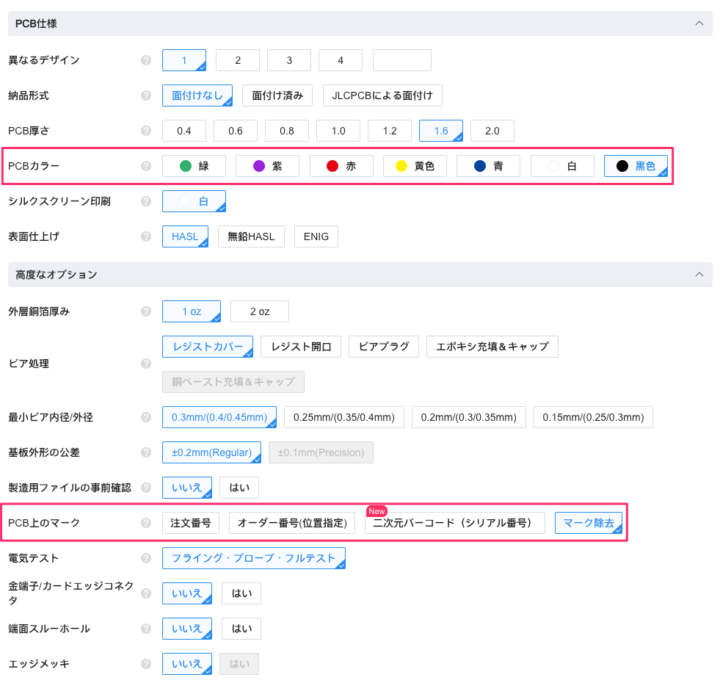Collapse the PCB仕様 section
Image resolution: width=720 pixels, height=683 pixels.
(696, 23)
